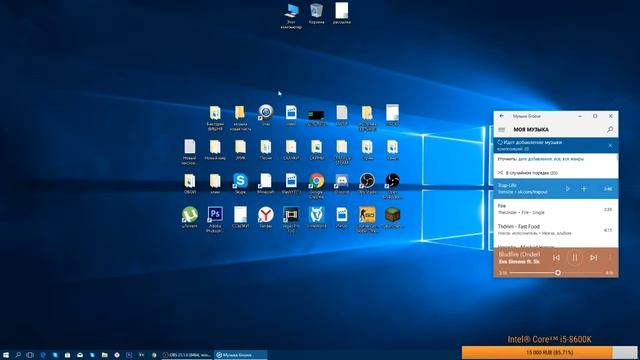Image resolution: width=640 pixels, height=360 pixels.
Task: Select the рассылка file at top
Action: click(342, 13)
